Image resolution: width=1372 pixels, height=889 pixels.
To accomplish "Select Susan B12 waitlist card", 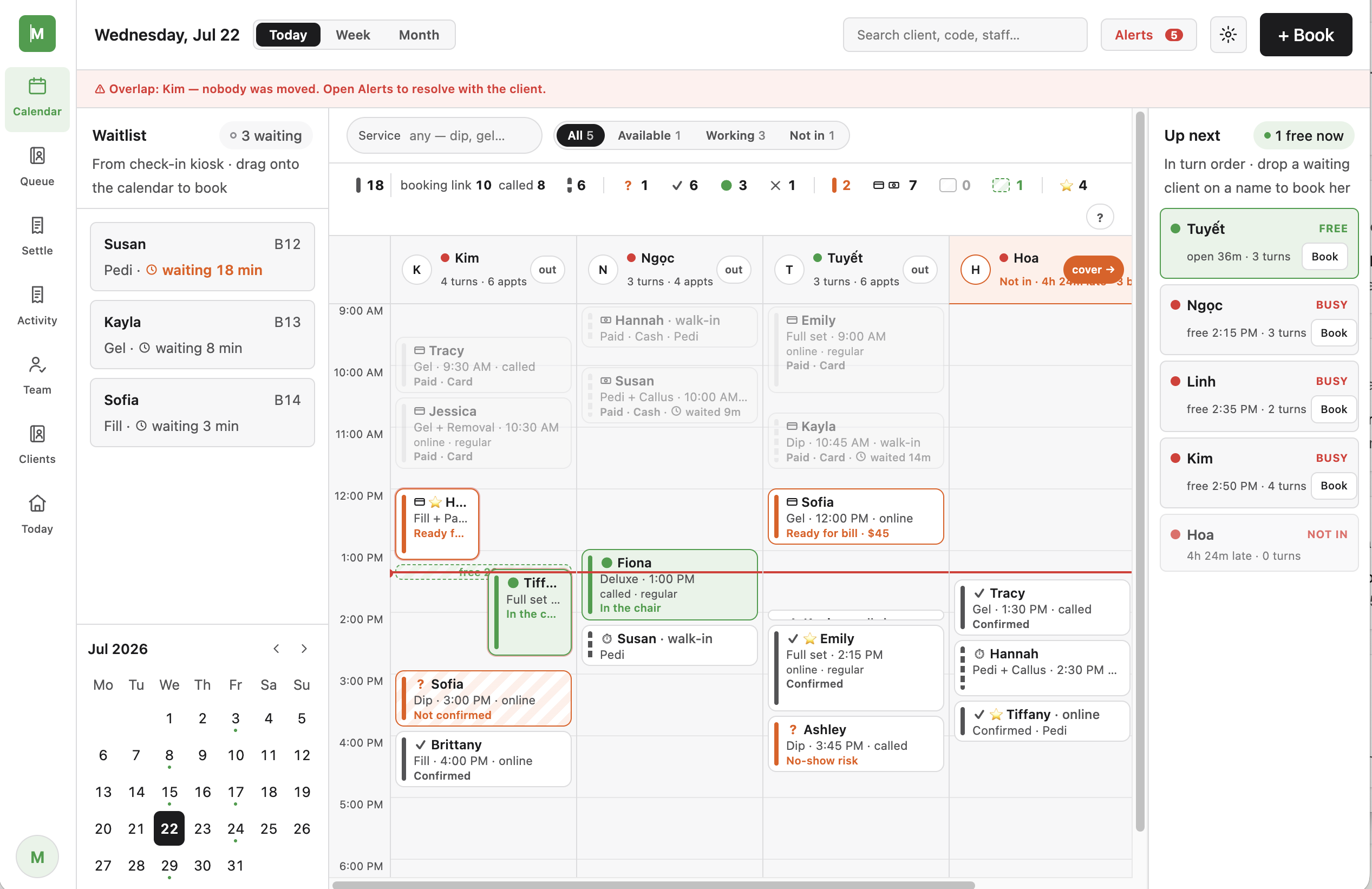I will [x=202, y=257].
